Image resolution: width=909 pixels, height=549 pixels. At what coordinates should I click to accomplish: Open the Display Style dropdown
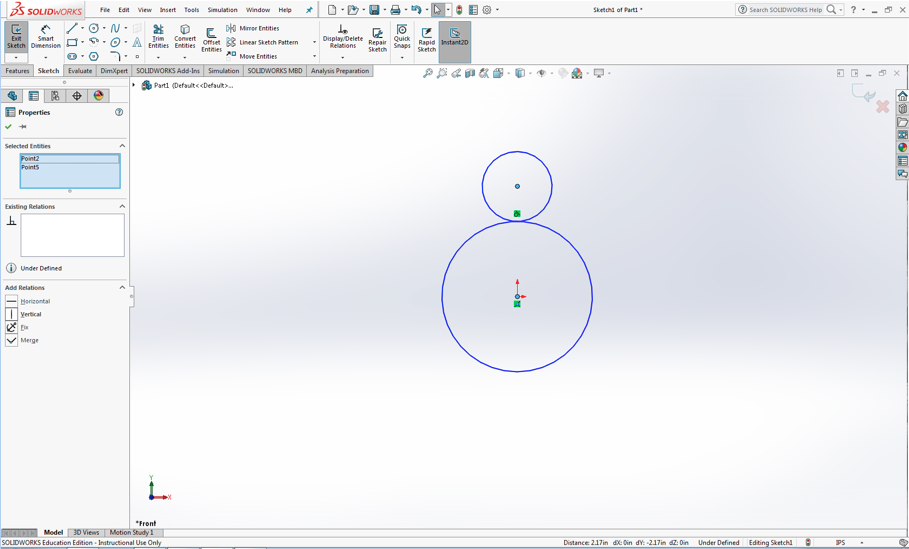[521, 73]
